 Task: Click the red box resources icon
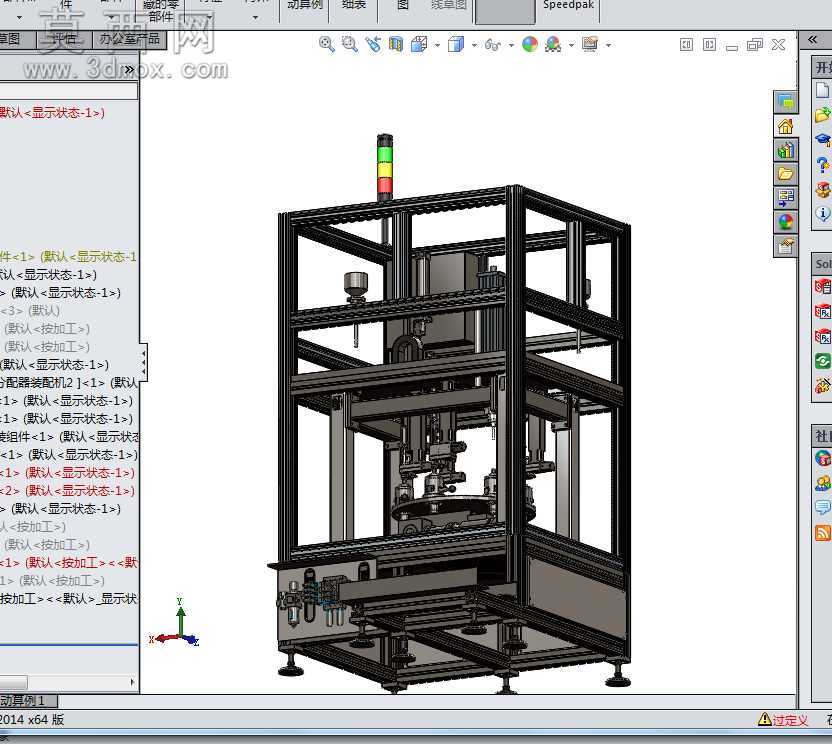tap(823, 189)
